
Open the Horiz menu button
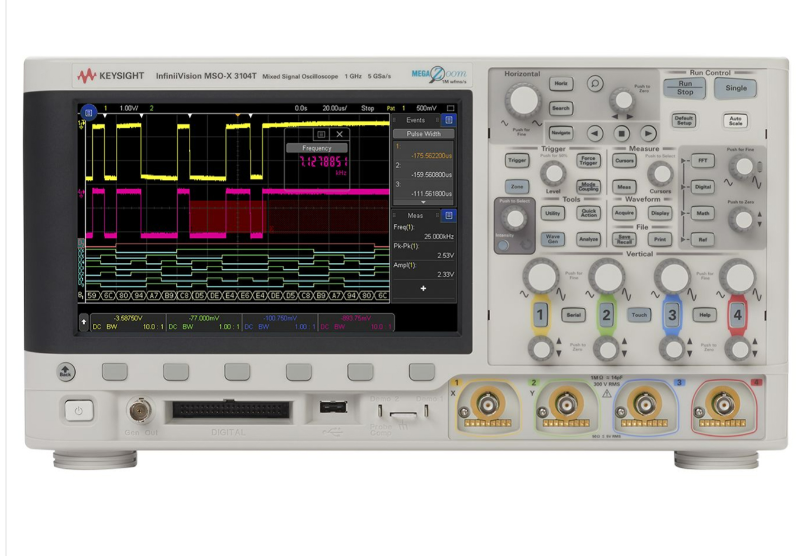(x=561, y=84)
